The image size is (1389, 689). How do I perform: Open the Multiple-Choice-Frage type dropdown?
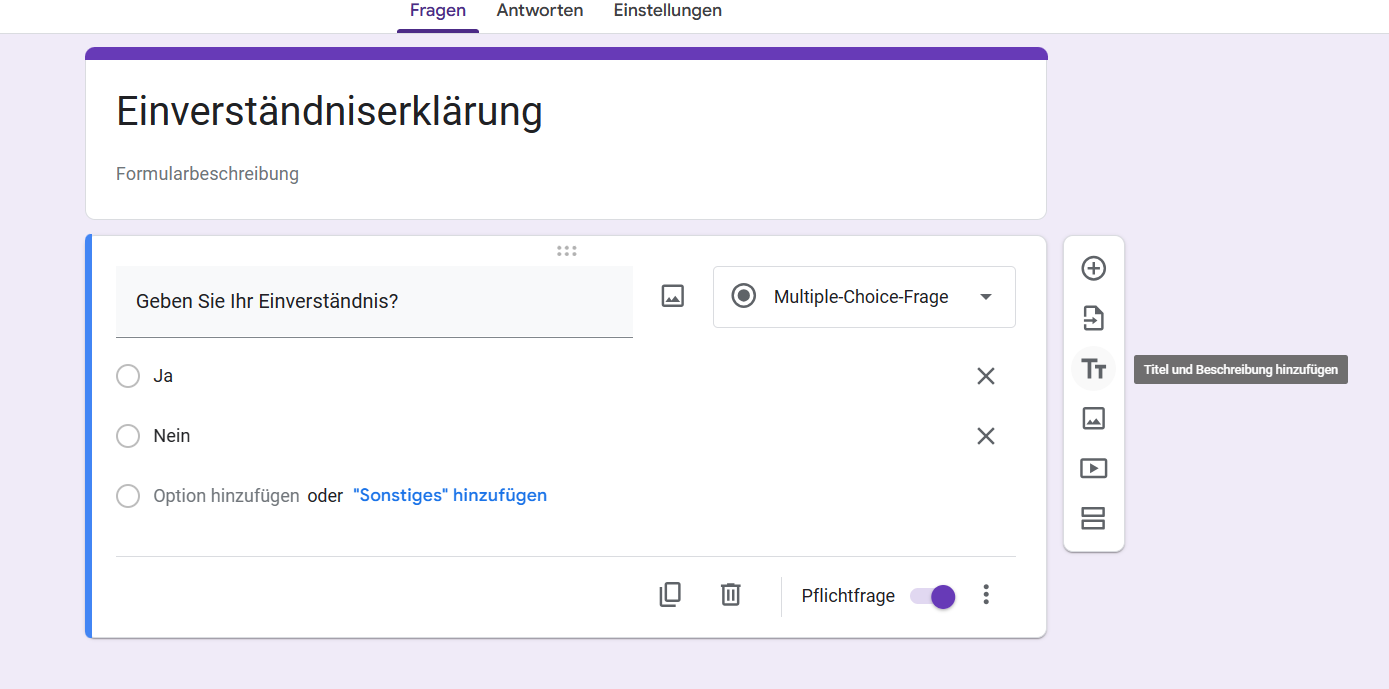tap(864, 297)
